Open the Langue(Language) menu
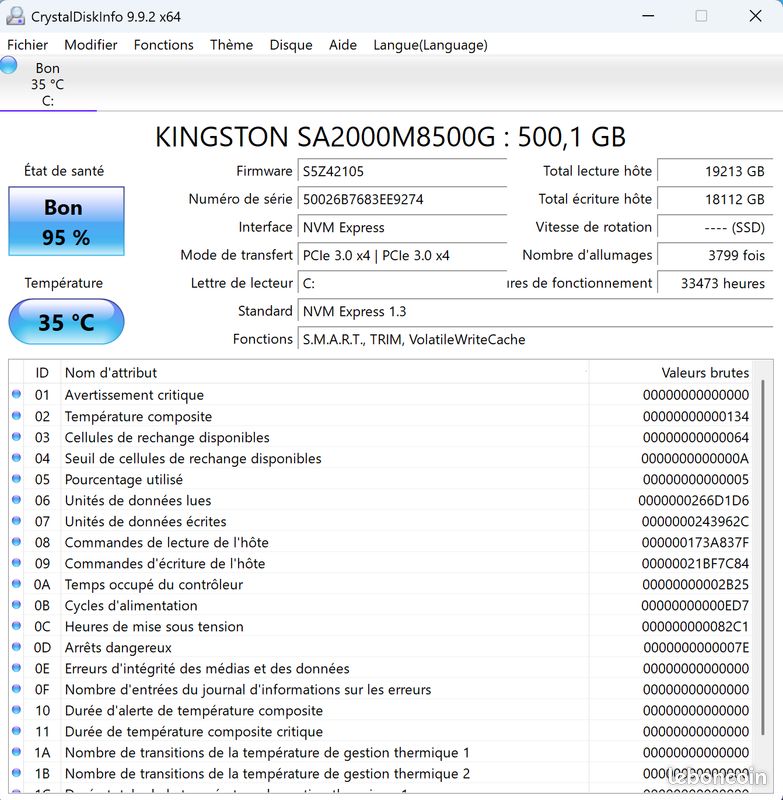The width and height of the screenshot is (783, 800). (x=431, y=45)
